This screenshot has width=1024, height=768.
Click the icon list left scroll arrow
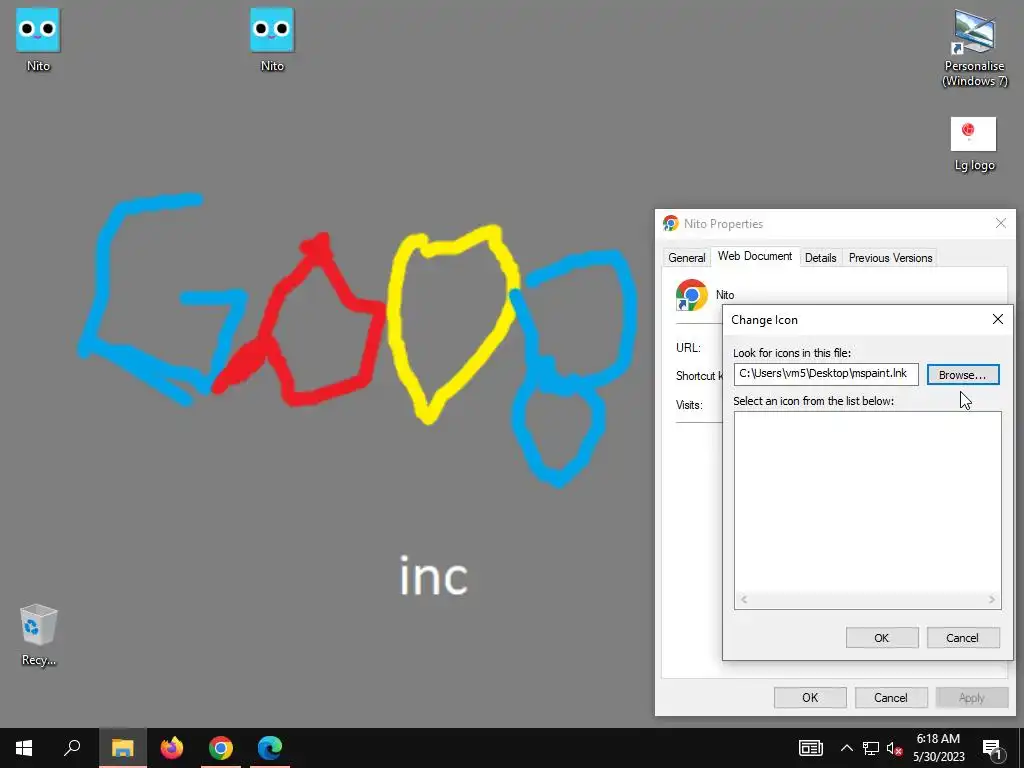[743, 600]
